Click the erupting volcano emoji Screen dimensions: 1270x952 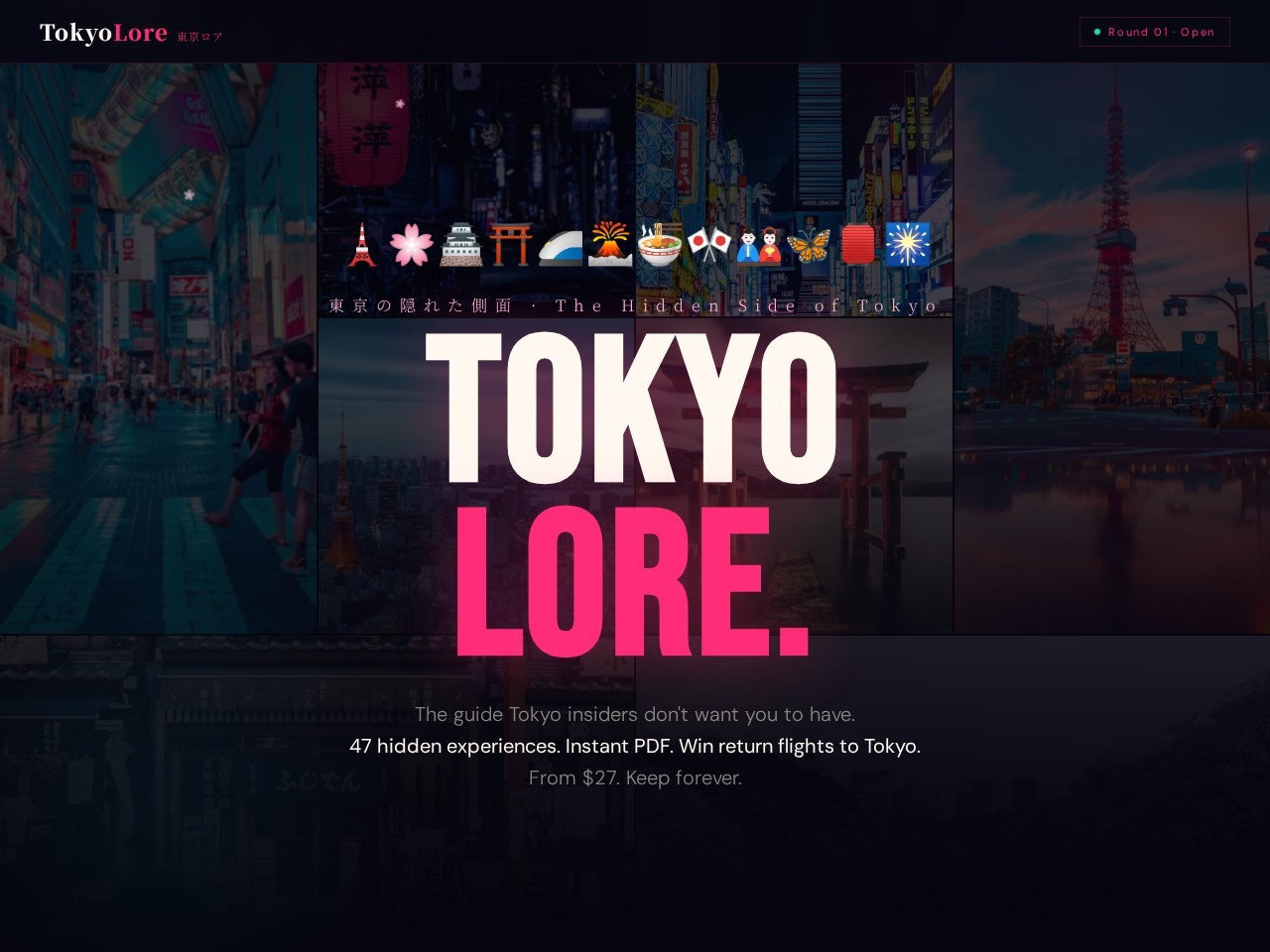point(610,245)
